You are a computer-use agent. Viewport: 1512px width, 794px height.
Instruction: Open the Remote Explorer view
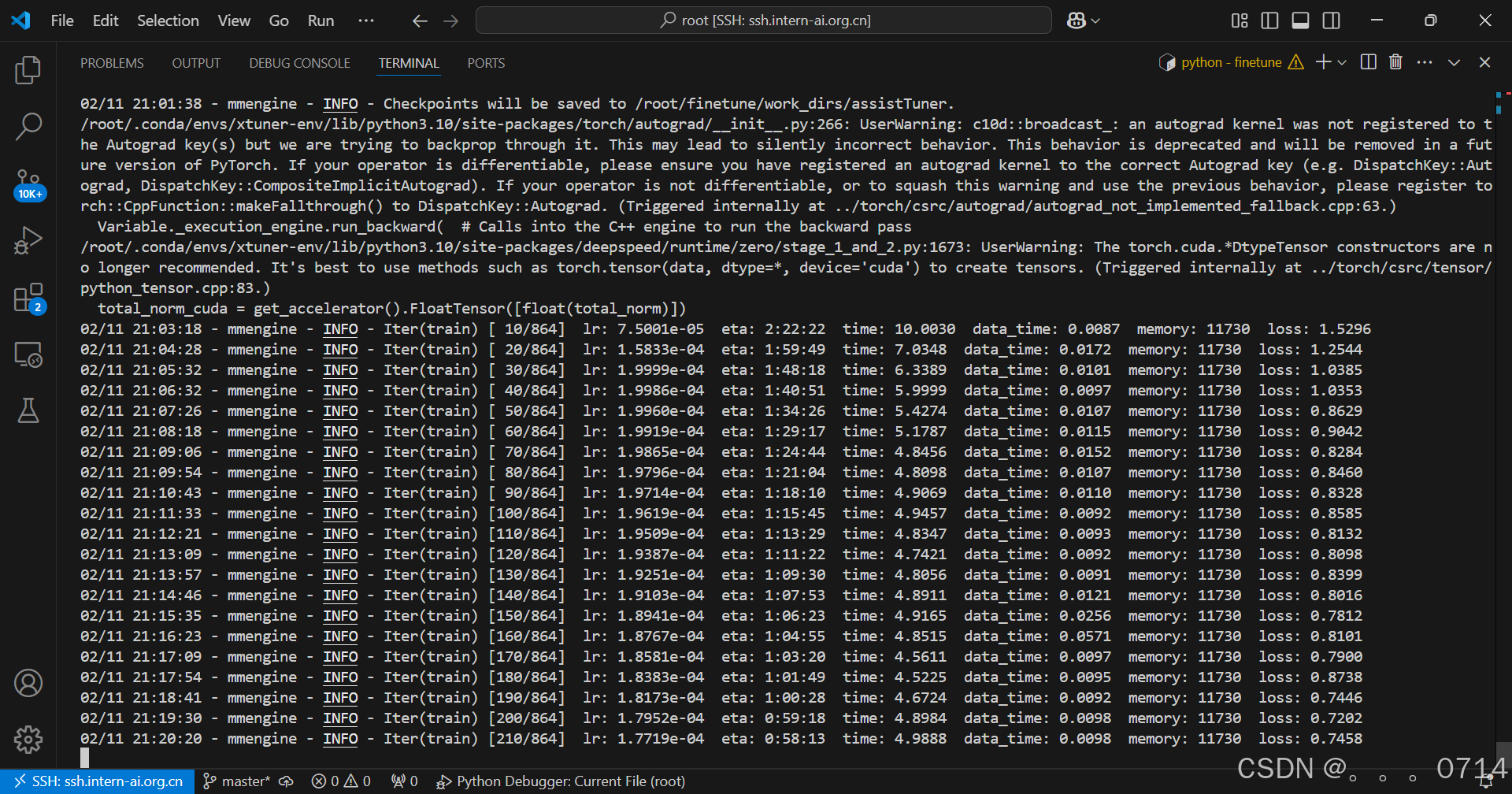point(28,354)
